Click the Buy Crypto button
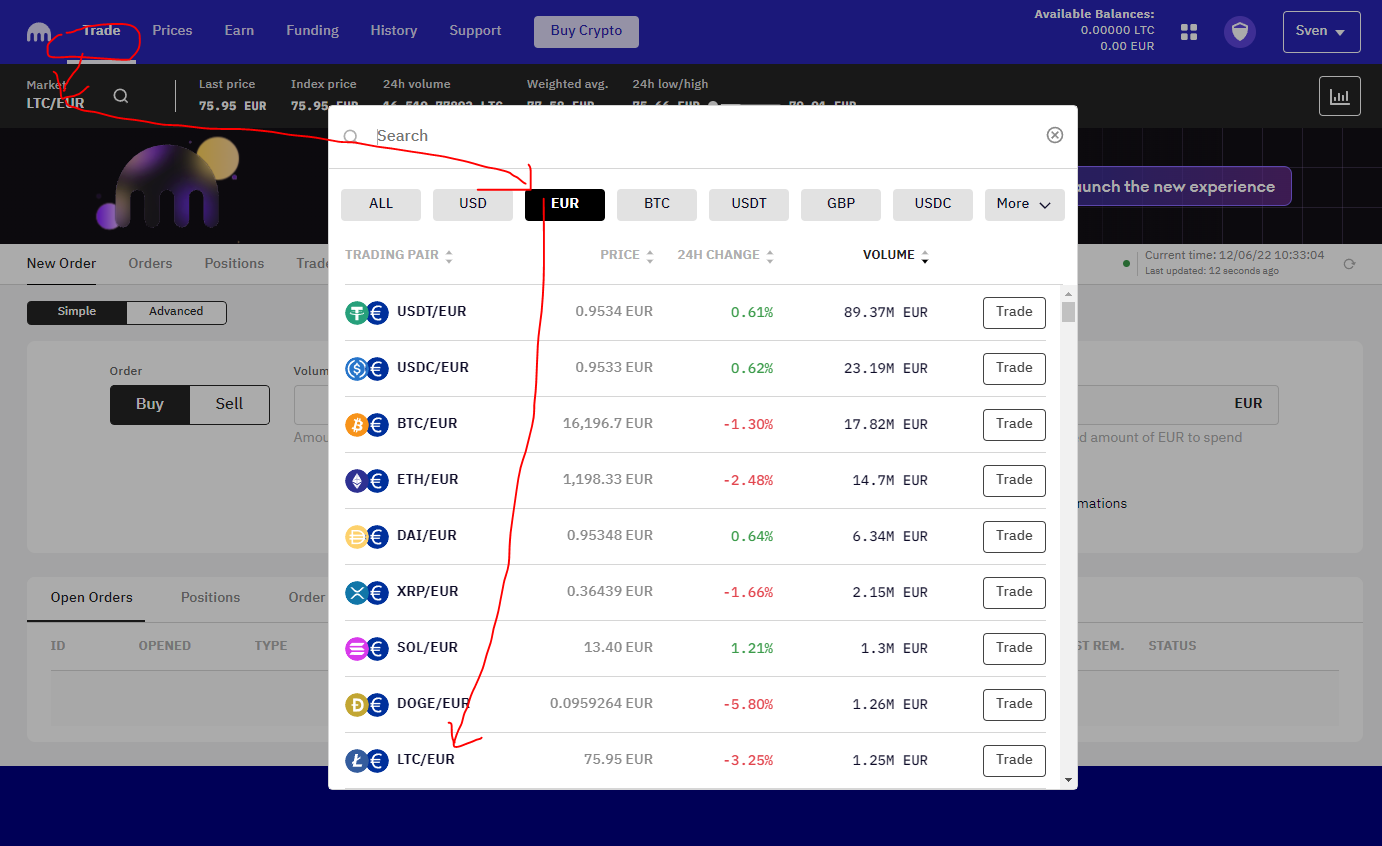The width and height of the screenshot is (1382, 846). [586, 31]
